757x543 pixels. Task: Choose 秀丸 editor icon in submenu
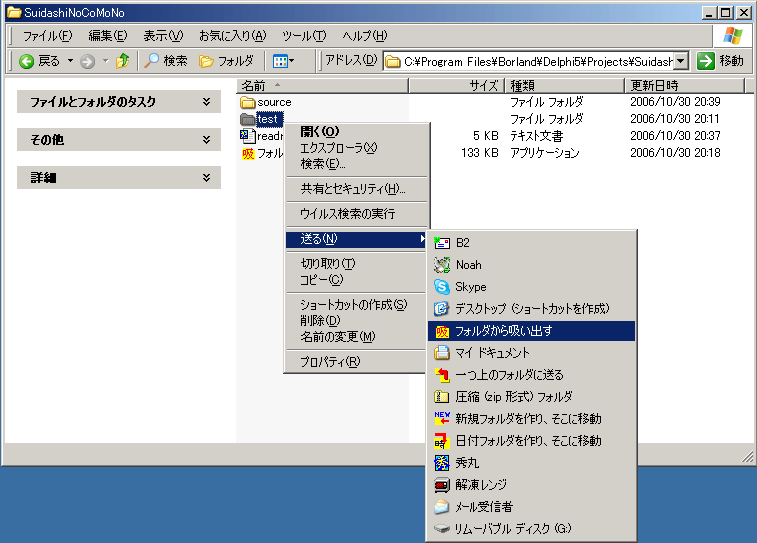[442, 463]
